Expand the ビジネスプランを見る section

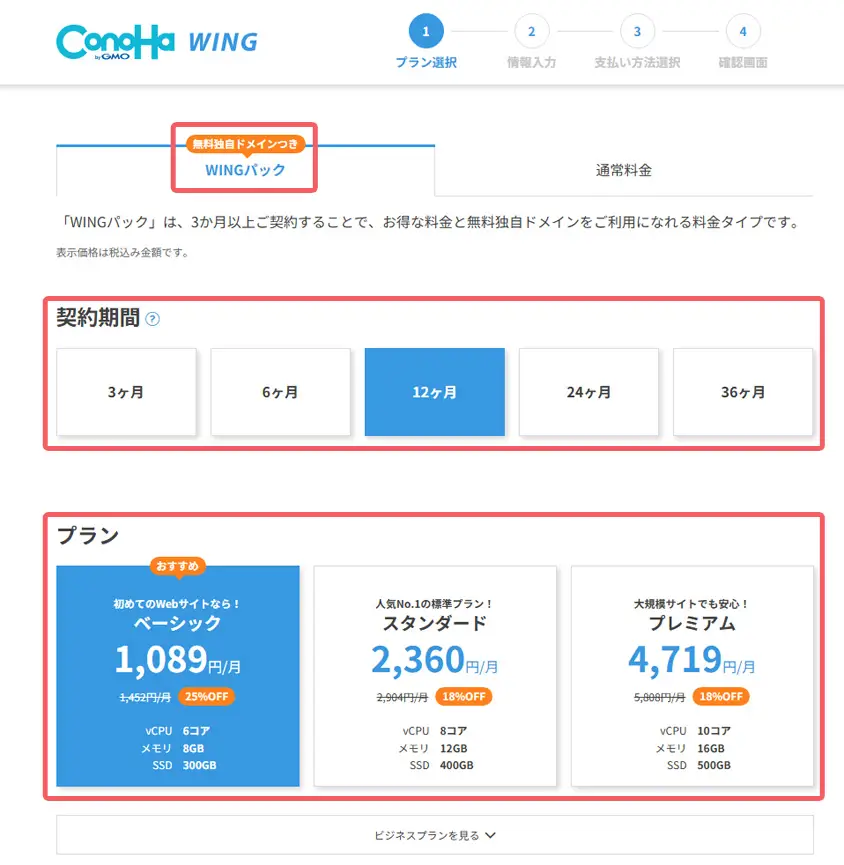tap(434, 836)
